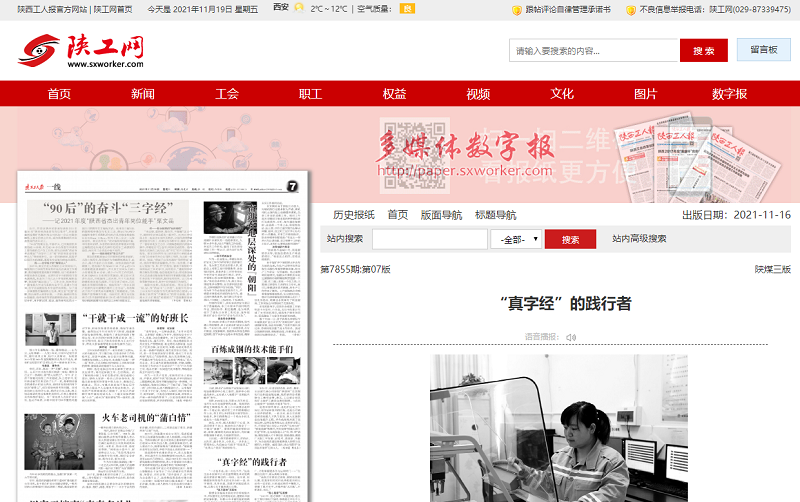Open the 视频 section

pyautogui.click(x=478, y=94)
